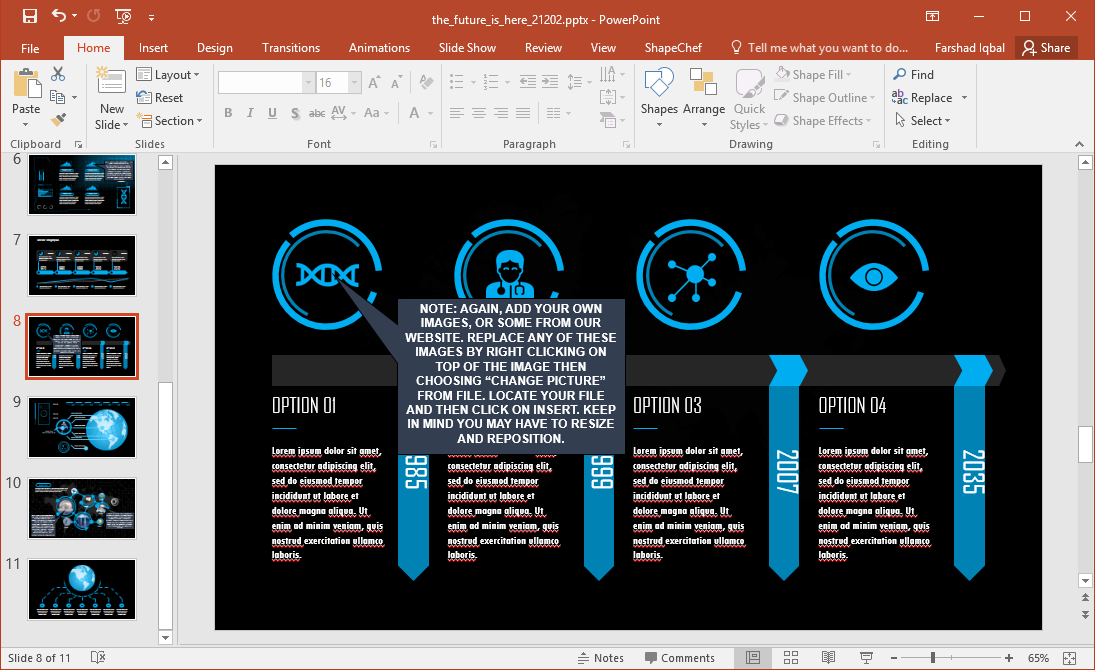
Task: Increase font size with the large A
Action: (x=374, y=82)
